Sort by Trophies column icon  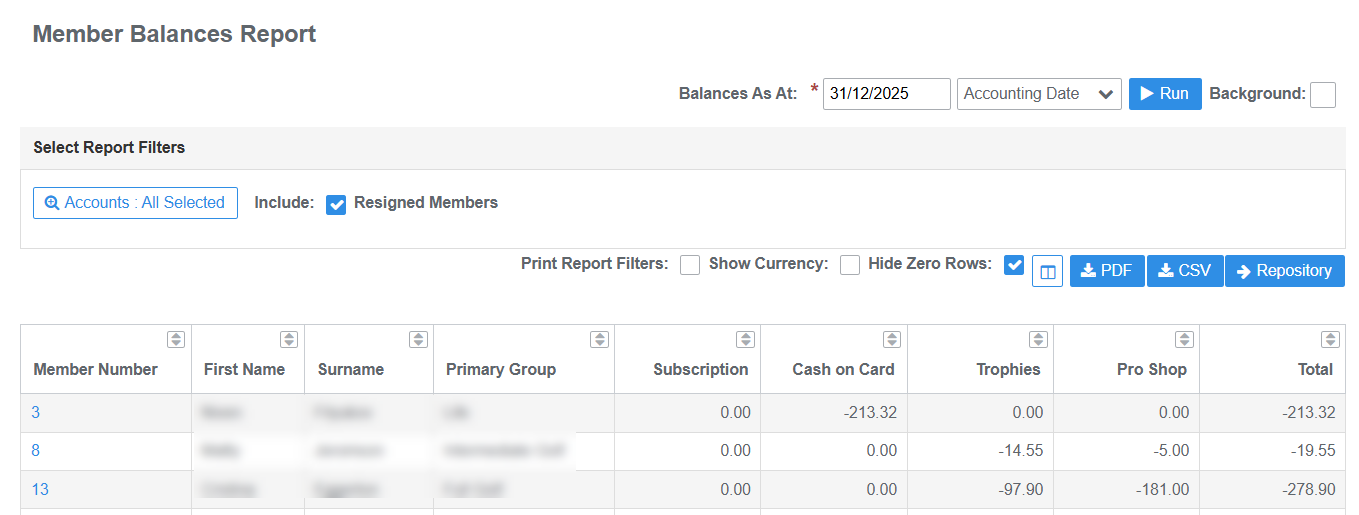pos(1038,340)
